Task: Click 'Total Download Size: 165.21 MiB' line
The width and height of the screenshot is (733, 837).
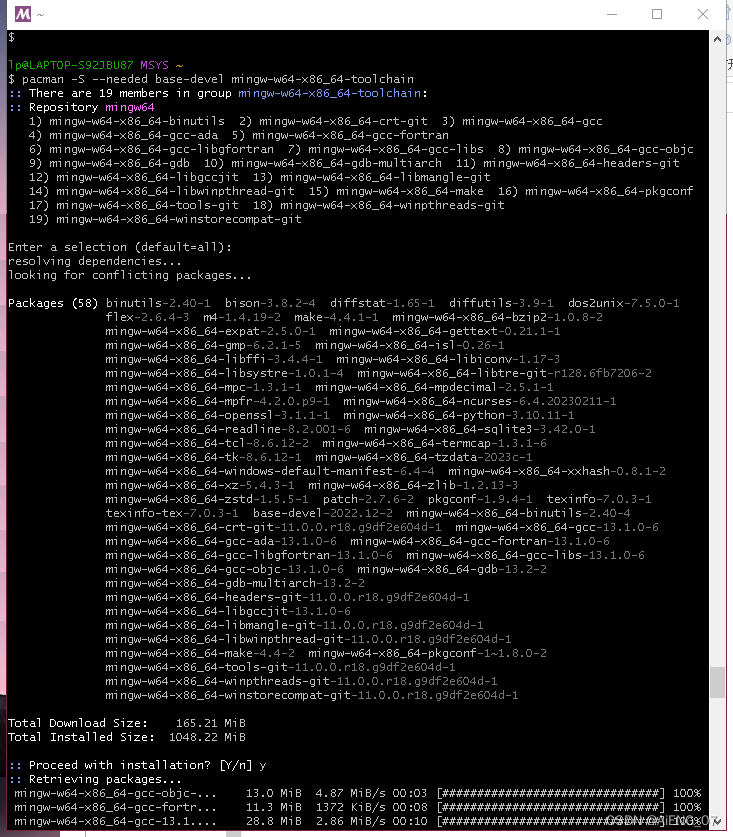Action: (127, 723)
